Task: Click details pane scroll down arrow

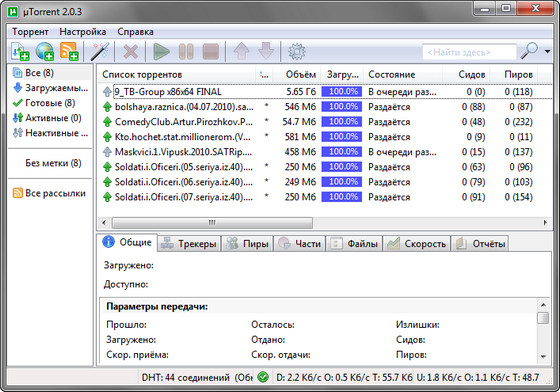Action: click(x=543, y=356)
